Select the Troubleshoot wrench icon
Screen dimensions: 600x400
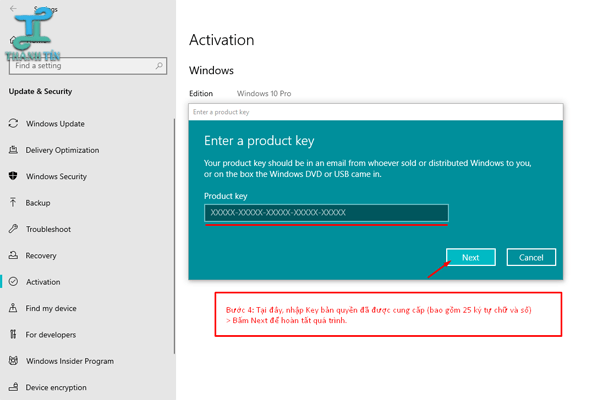[x=13, y=229]
